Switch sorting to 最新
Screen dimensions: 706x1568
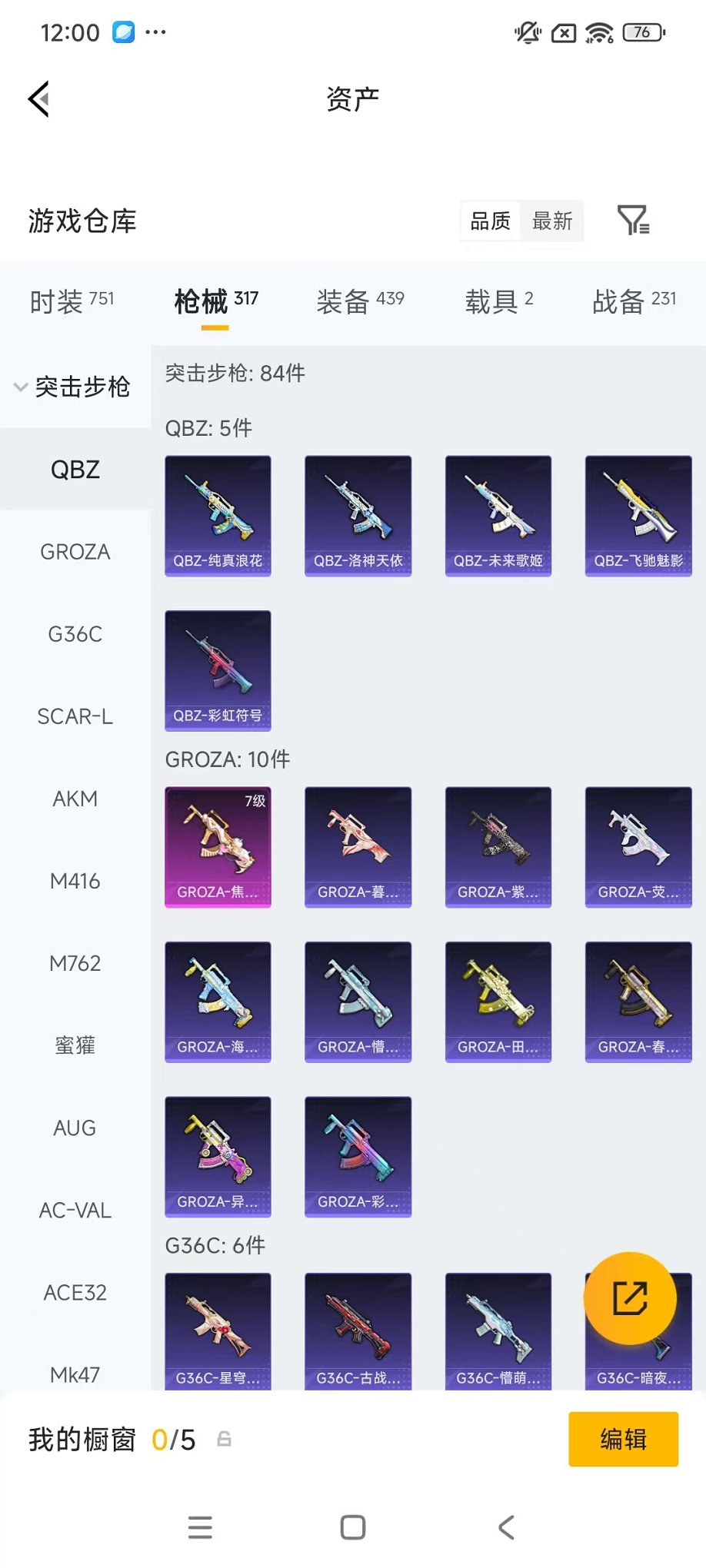(552, 221)
